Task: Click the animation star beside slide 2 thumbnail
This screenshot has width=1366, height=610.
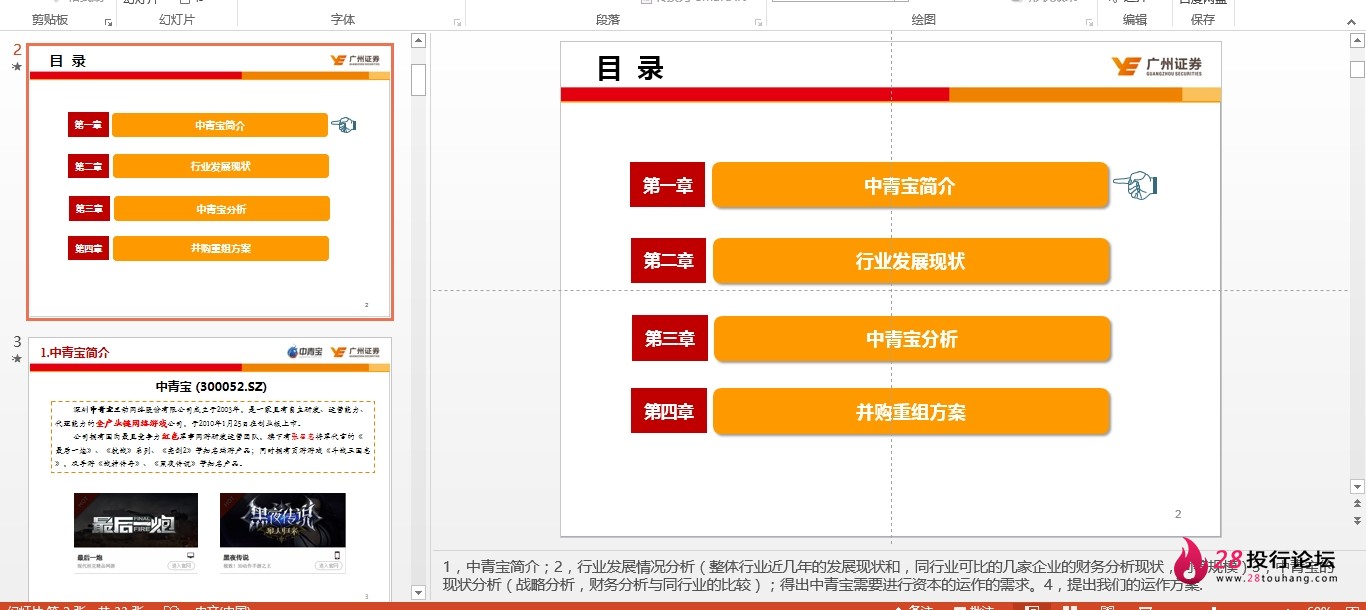Action: (x=17, y=67)
